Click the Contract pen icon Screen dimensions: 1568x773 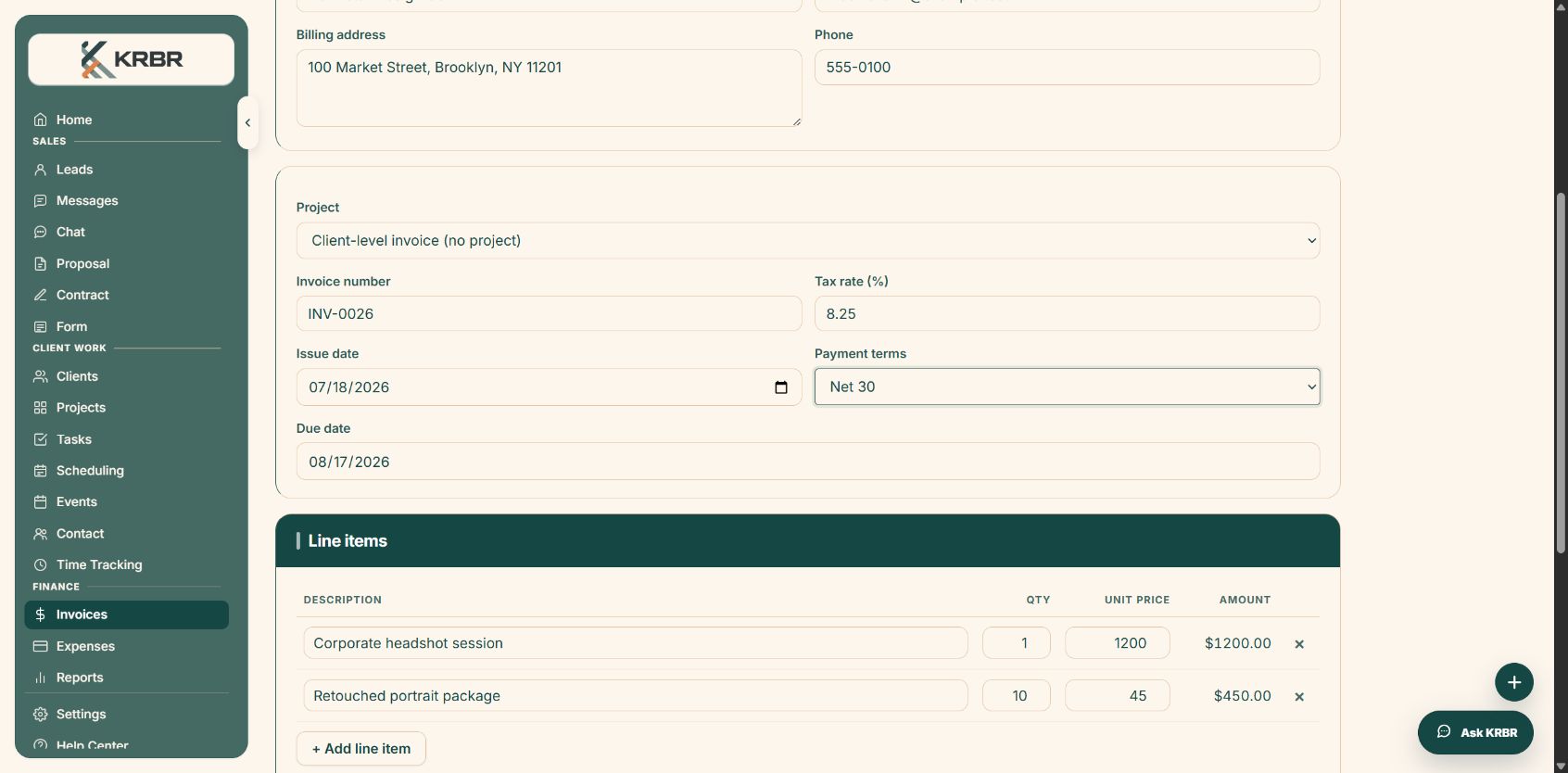[40, 296]
